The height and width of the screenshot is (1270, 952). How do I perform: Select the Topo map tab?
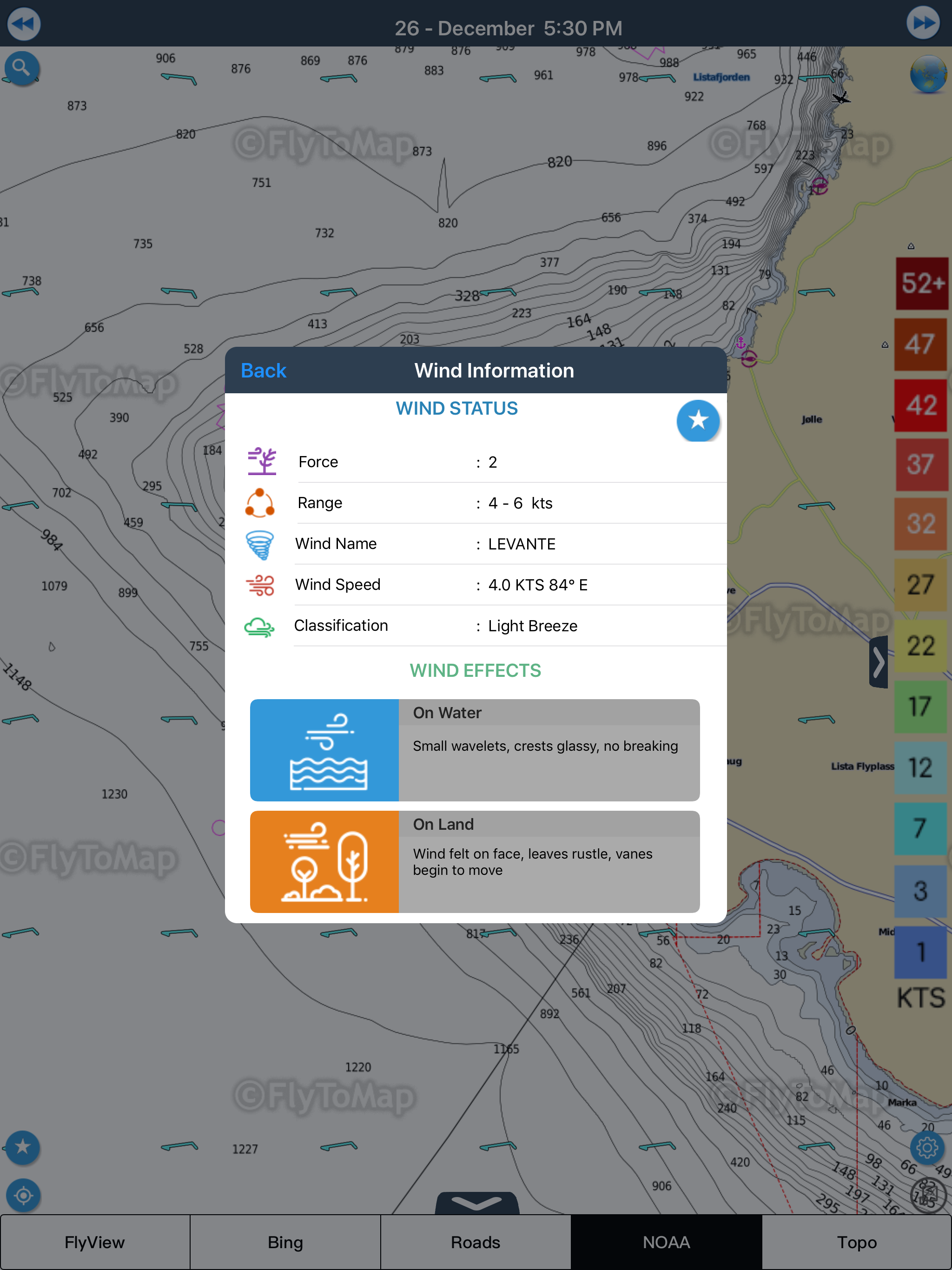tap(857, 1242)
